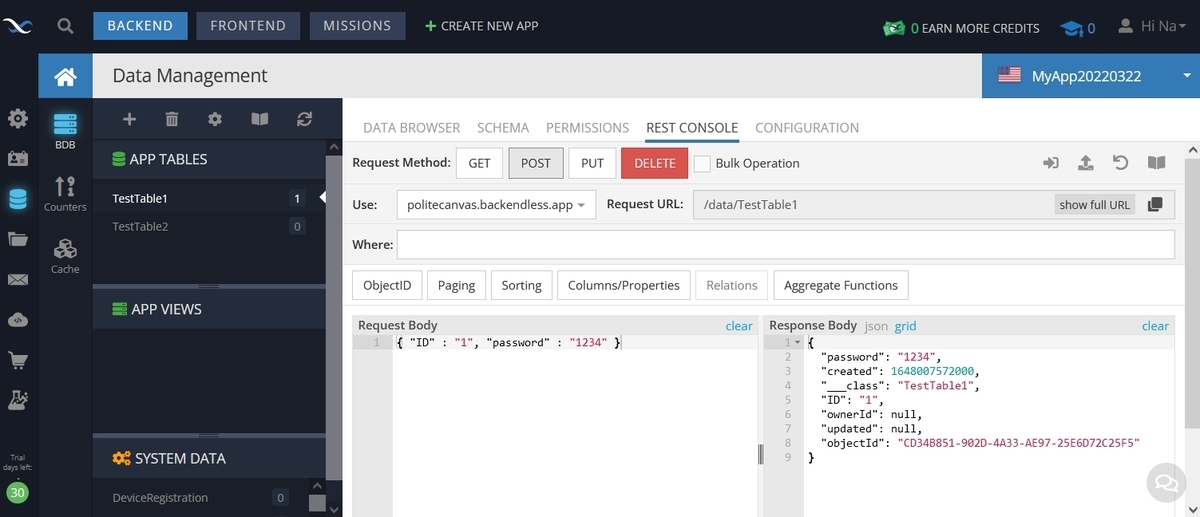Switch response view to grid
This screenshot has width=1200, height=517.
[x=905, y=326]
